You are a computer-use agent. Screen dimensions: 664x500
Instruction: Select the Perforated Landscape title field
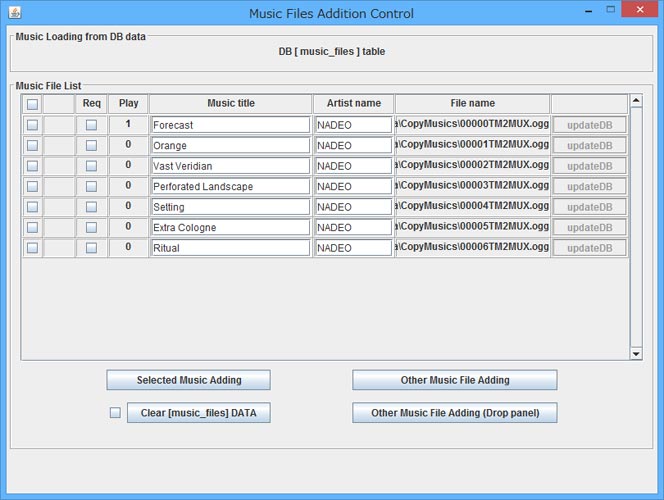230,186
